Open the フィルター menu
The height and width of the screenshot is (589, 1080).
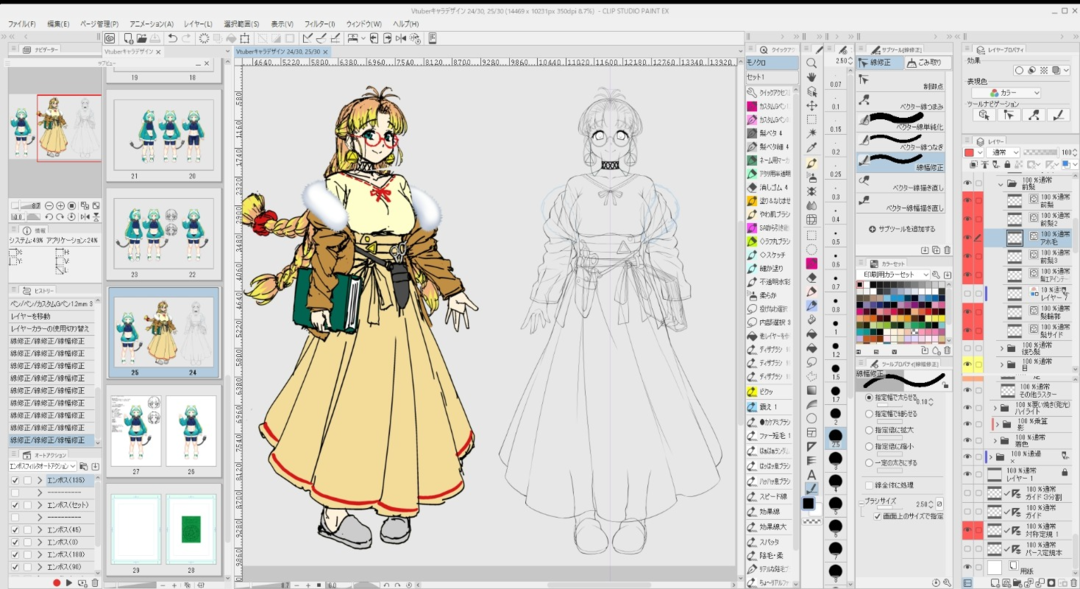(319, 23)
